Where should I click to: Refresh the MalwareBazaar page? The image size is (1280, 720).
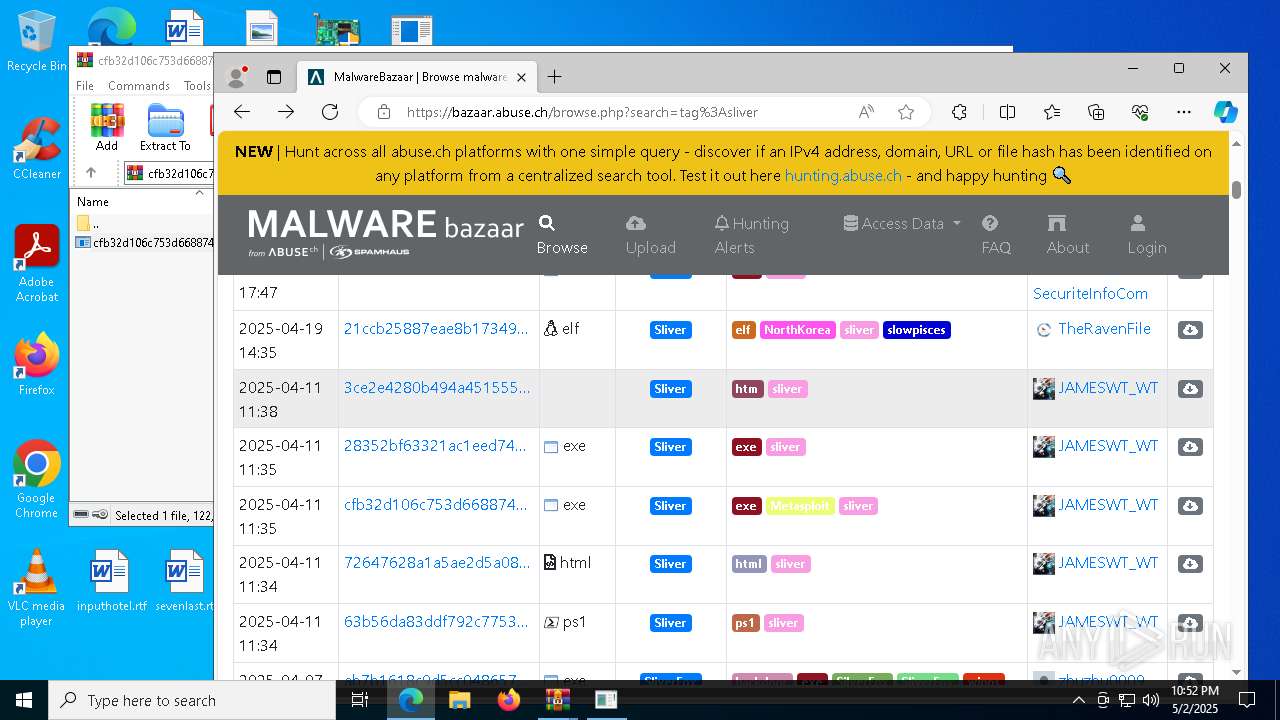pyautogui.click(x=330, y=112)
